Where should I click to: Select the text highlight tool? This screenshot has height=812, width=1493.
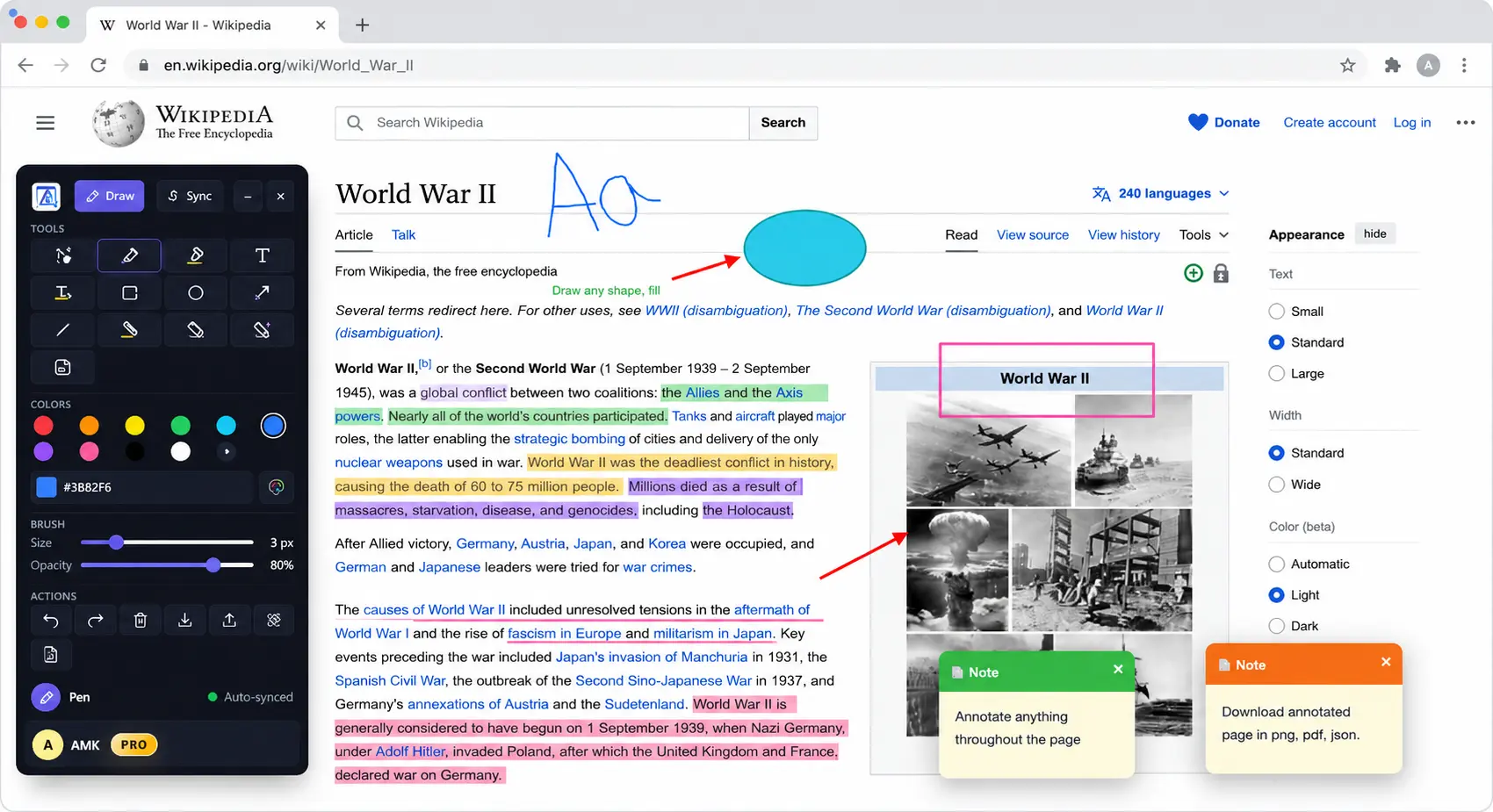click(63, 293)
